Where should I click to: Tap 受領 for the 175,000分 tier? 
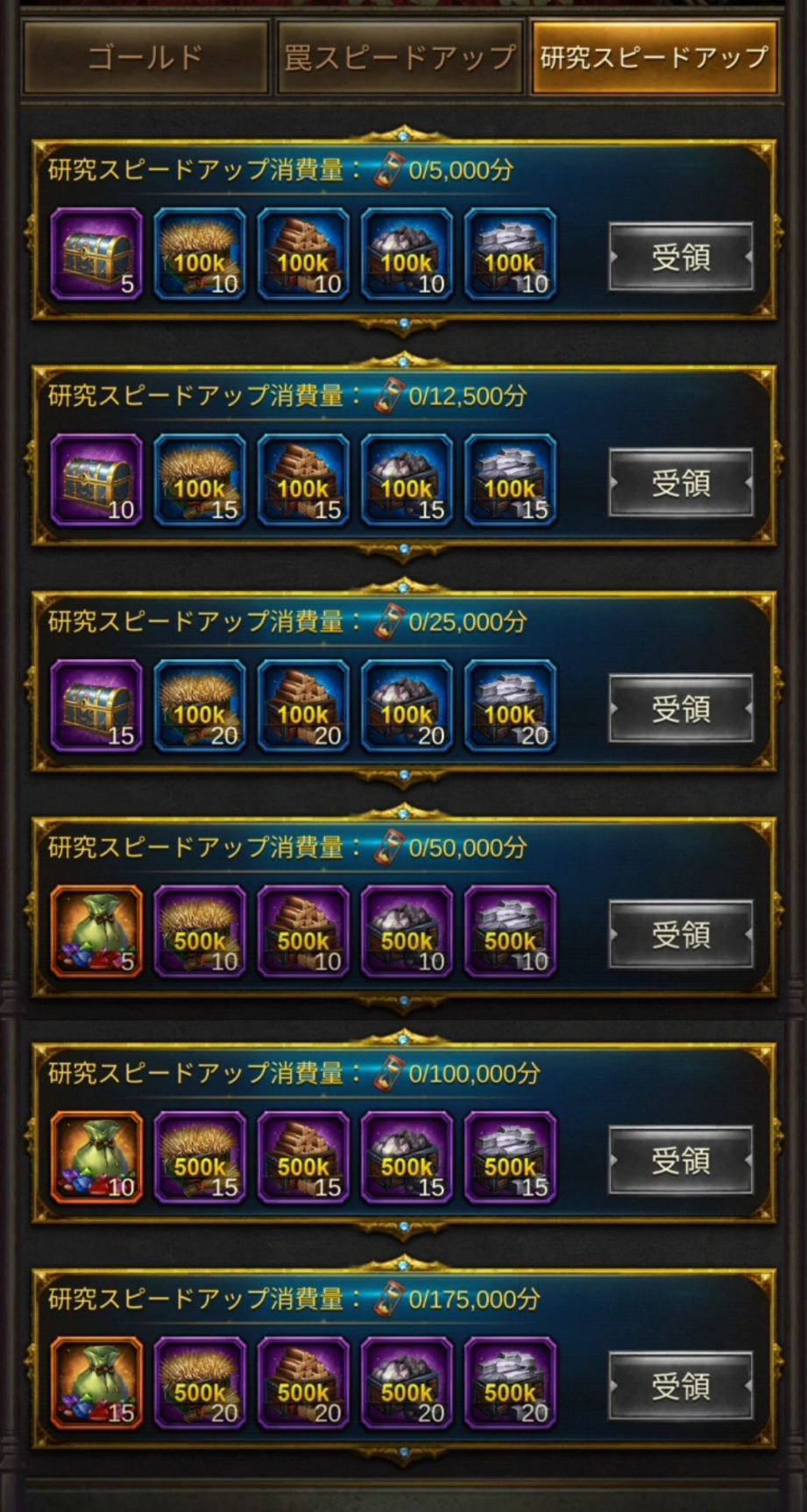[681, 1387]
